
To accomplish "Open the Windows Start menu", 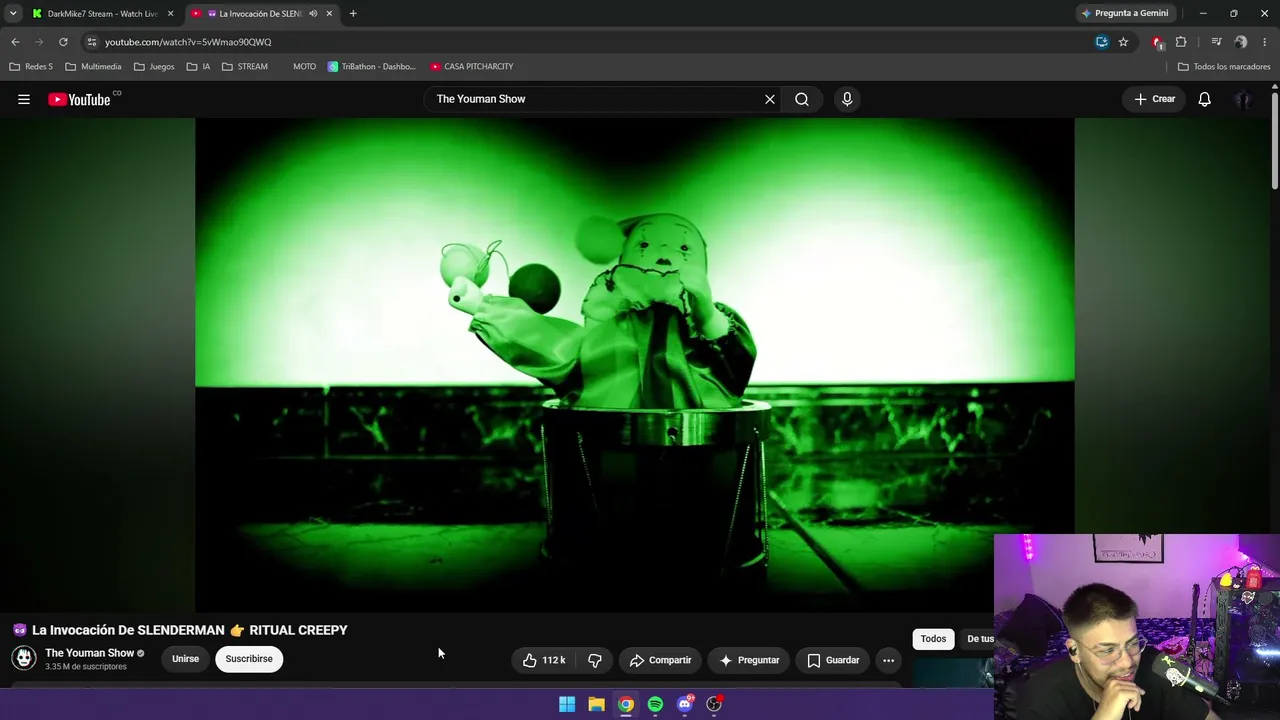I will pos(567,704).
